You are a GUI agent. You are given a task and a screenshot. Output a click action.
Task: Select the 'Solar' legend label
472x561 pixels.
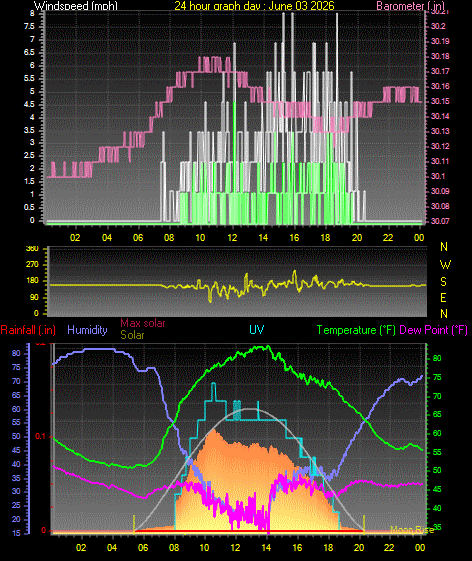tap(132, 335)
